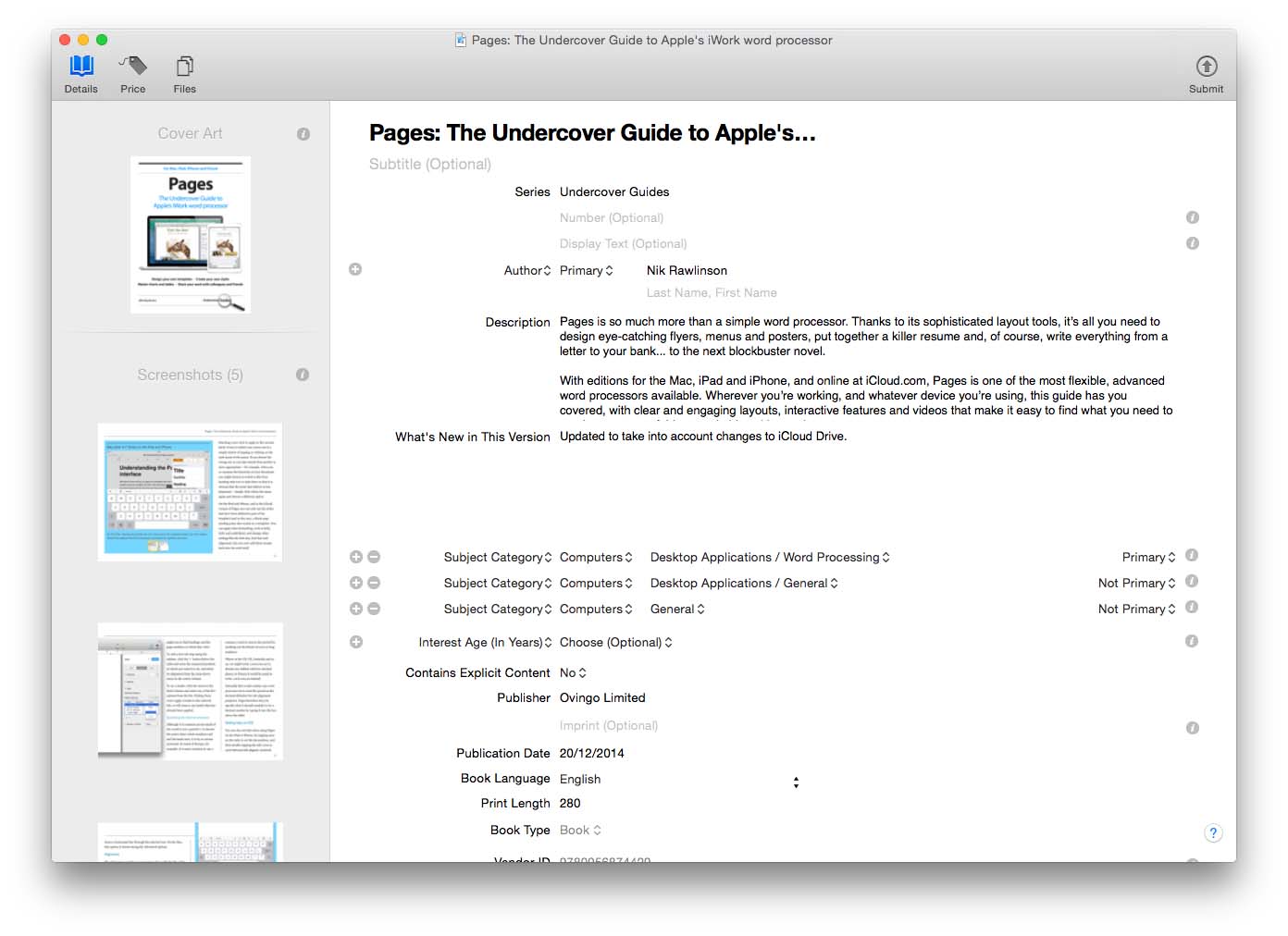
Task: Show info for Desktop Applications / General category
Action: (1192, 581)
